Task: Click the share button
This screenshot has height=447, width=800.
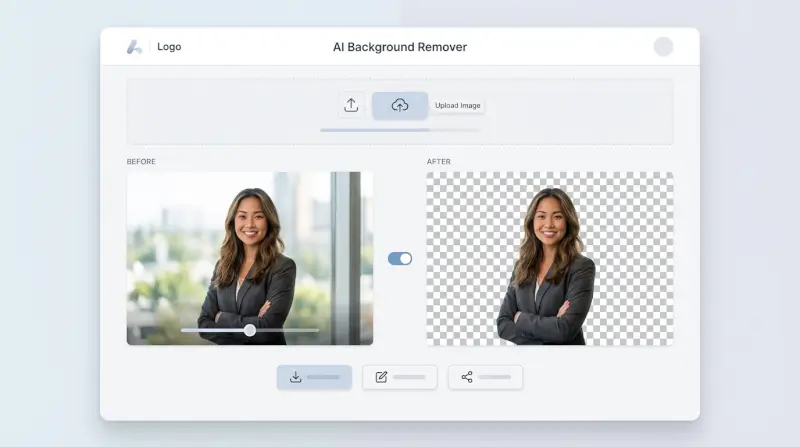Action: tap(485, 377)
